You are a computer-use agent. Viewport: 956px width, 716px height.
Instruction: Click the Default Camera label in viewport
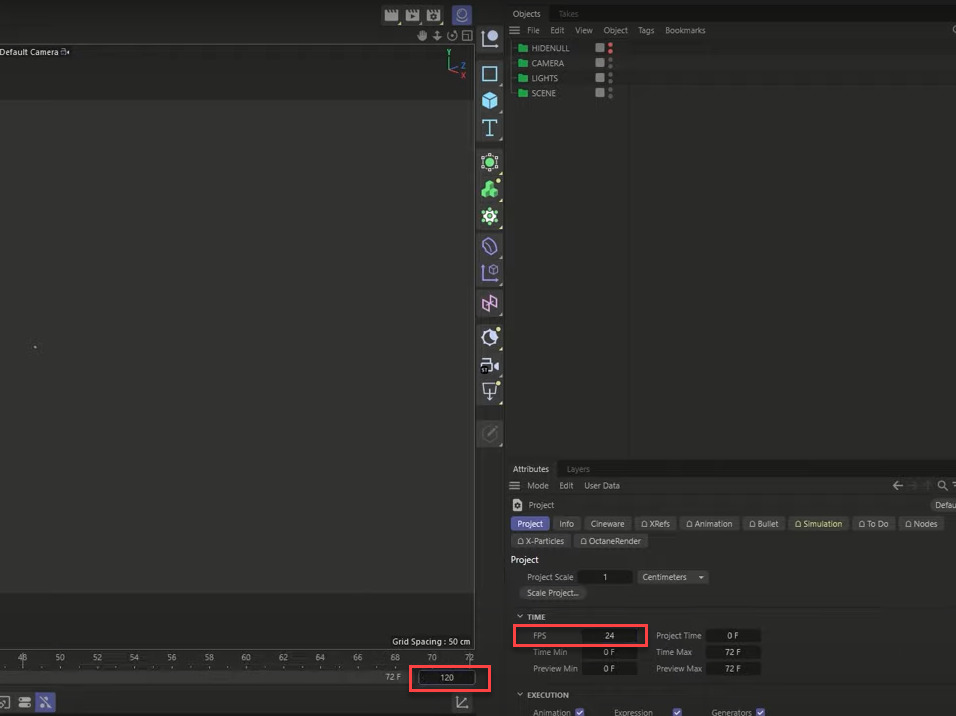click(x=28, y=51)
